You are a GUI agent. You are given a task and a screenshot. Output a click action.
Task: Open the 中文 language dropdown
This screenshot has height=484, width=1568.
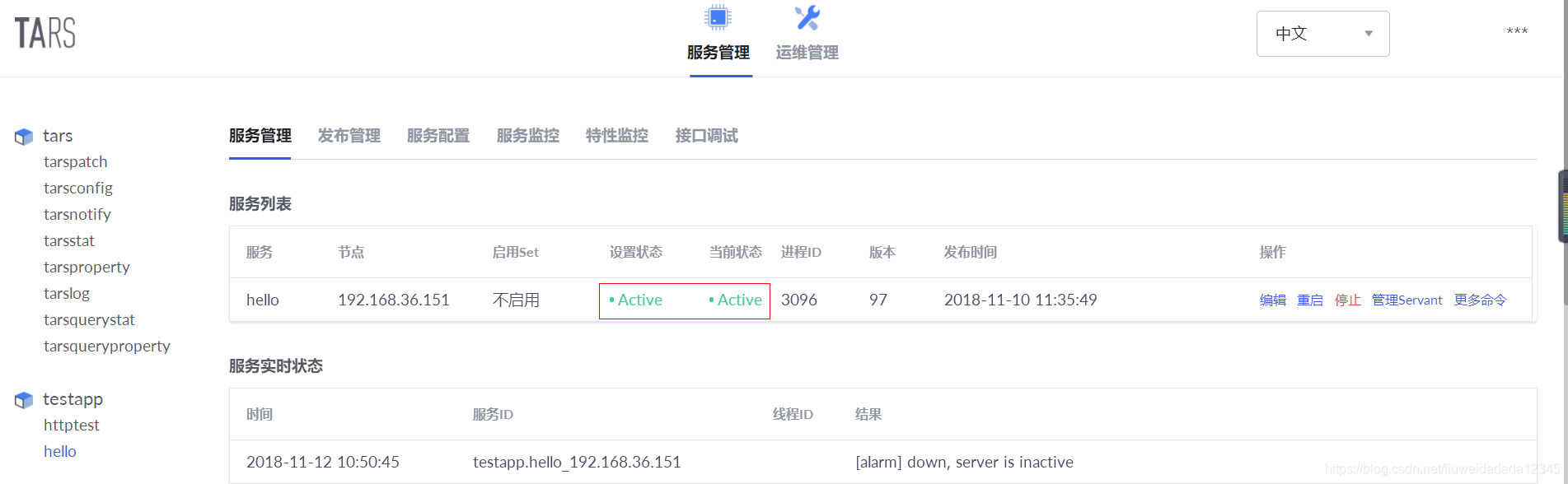click(x=1322, y=34)
